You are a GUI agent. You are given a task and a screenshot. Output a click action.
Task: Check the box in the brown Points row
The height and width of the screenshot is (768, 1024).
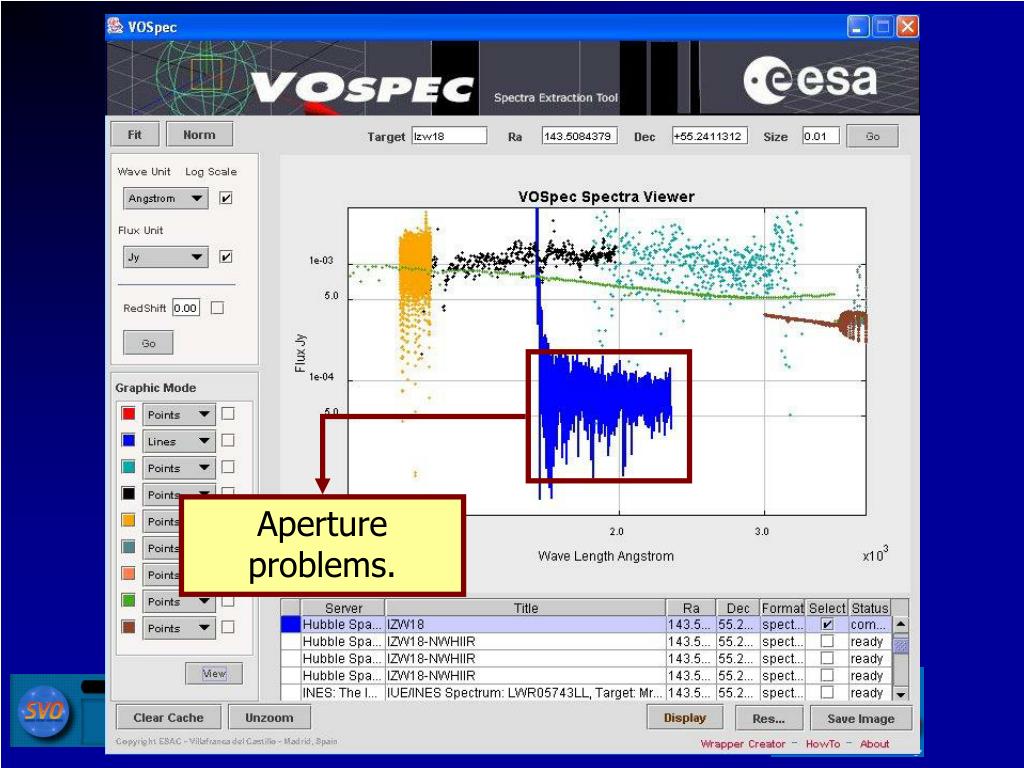[228, 627]
